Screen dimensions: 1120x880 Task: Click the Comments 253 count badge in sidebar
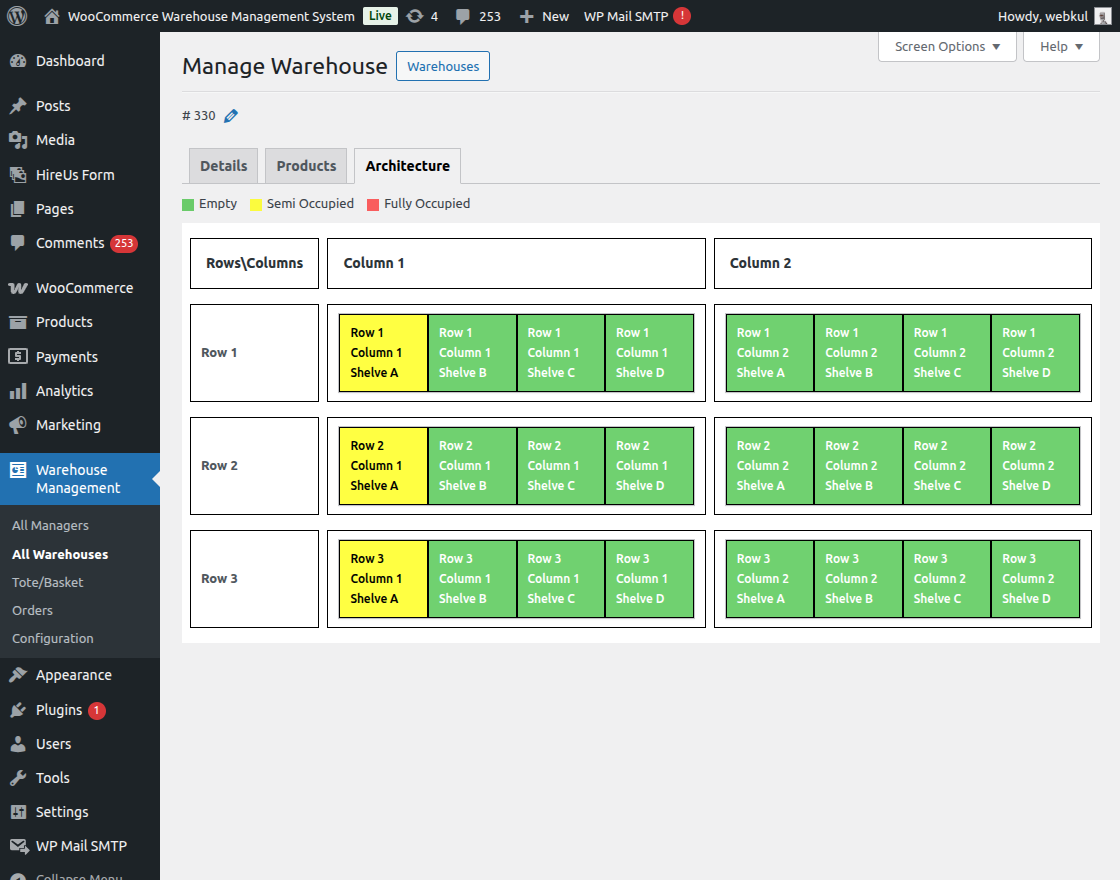coord(124,244)
